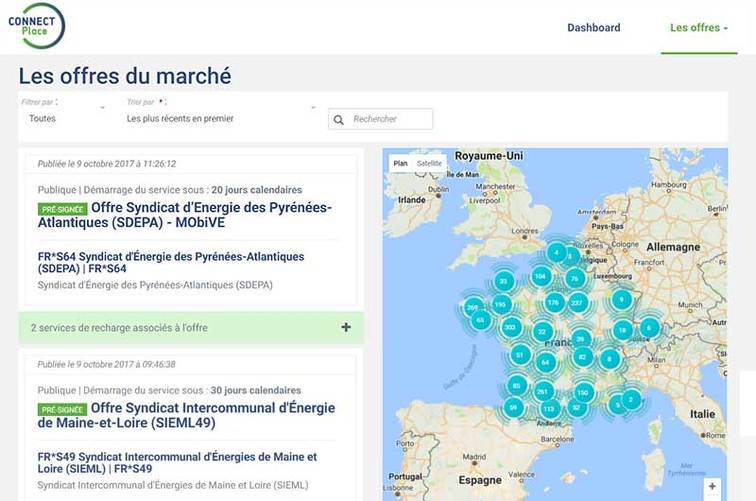Viewport: 756px width, 501px height.
Task: Click the map cluster labeled 65
Action: 481,320
